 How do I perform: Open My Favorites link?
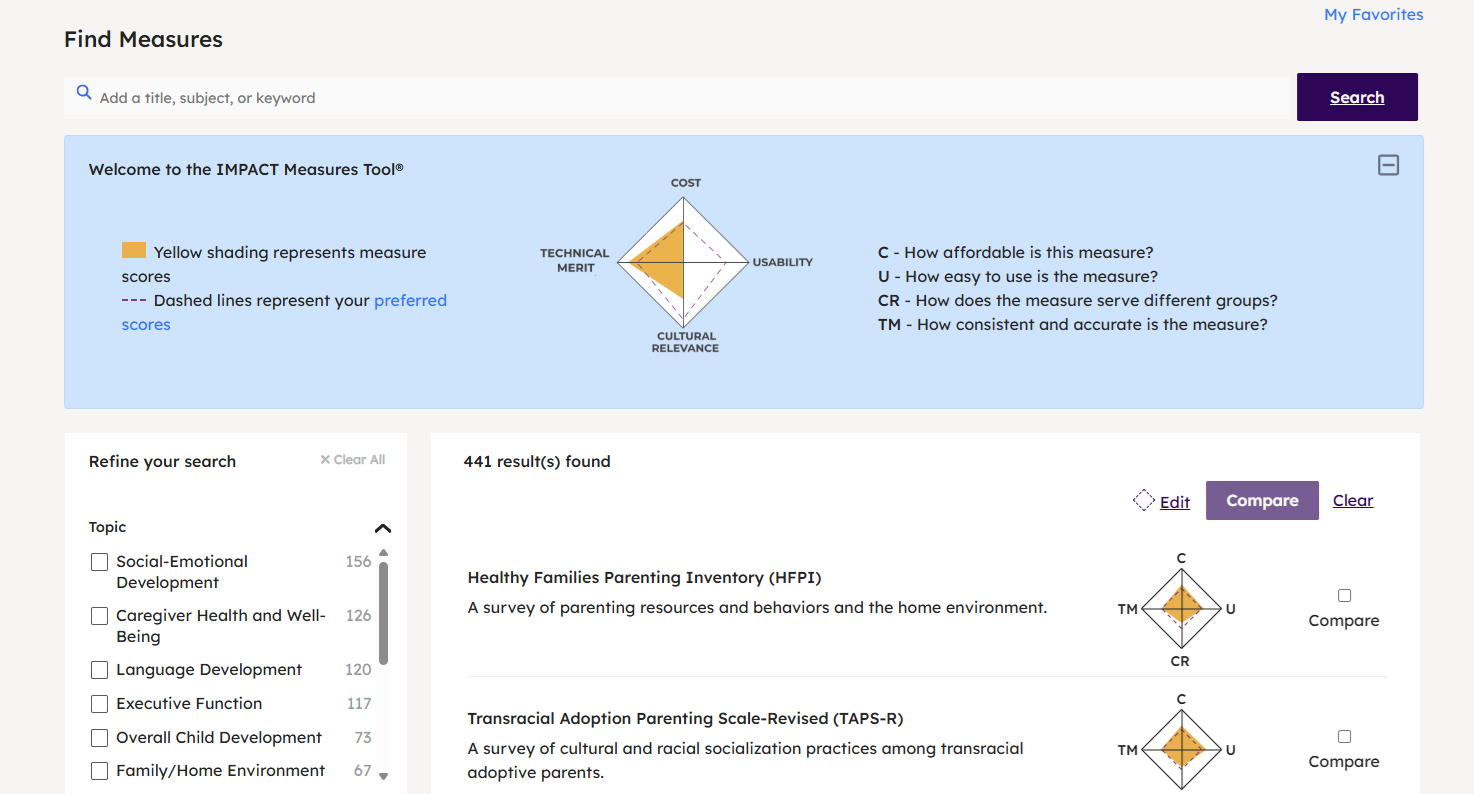[x=1373, y=14]
